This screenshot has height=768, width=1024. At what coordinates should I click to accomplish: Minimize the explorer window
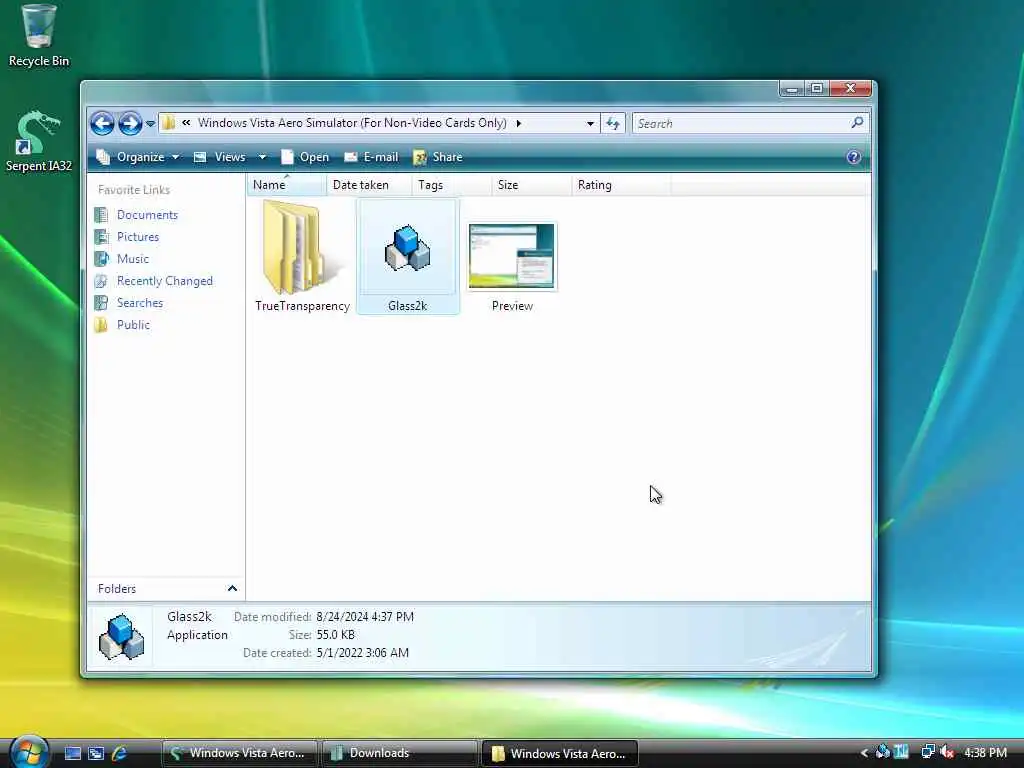pos(792,89)
